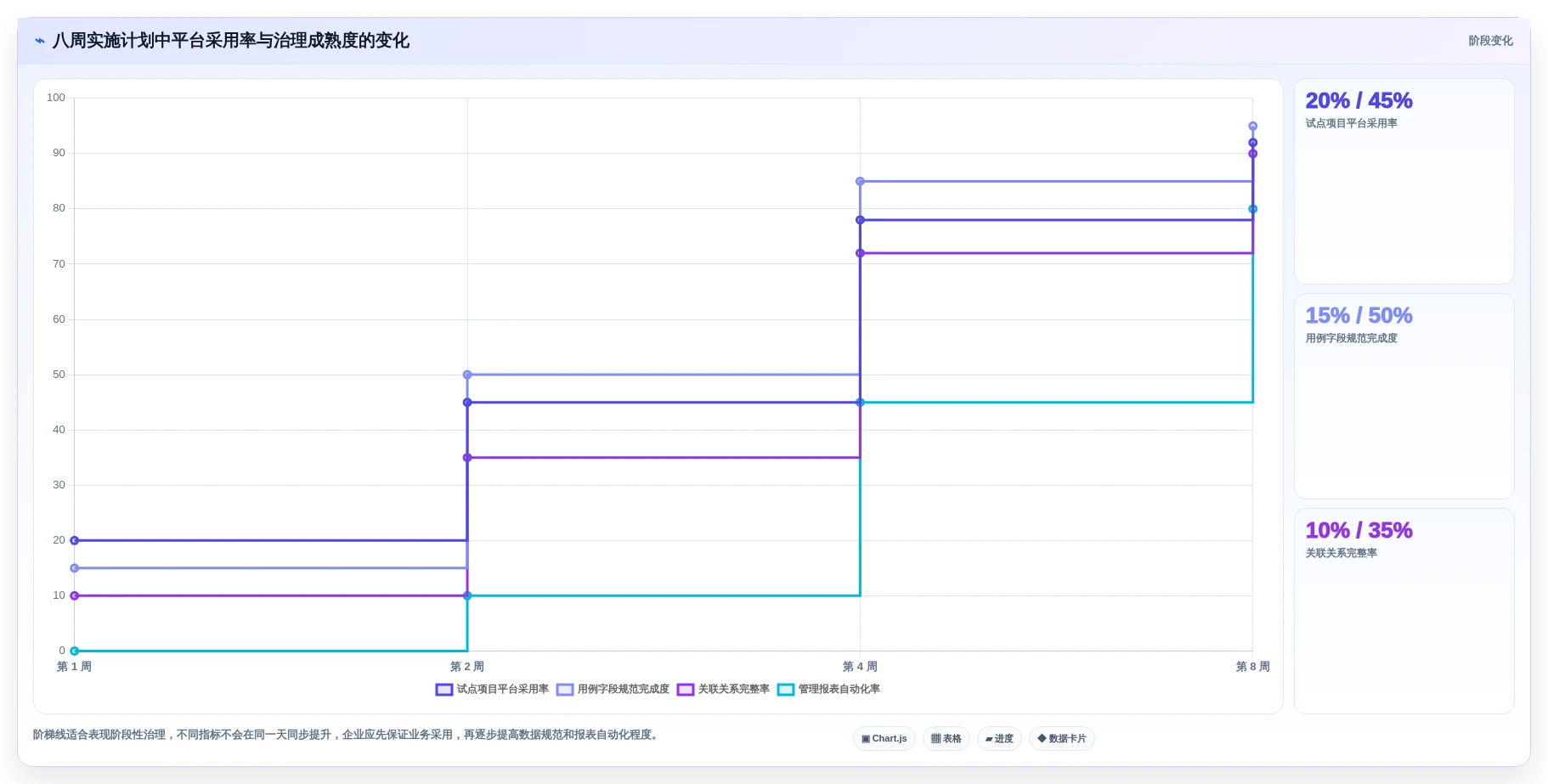Image resolution: width=1548 pixels, height=784 pixels.
Task: Open the 15% / 50% 用例字段规范完成度 card
Action: click(1404, 397)
